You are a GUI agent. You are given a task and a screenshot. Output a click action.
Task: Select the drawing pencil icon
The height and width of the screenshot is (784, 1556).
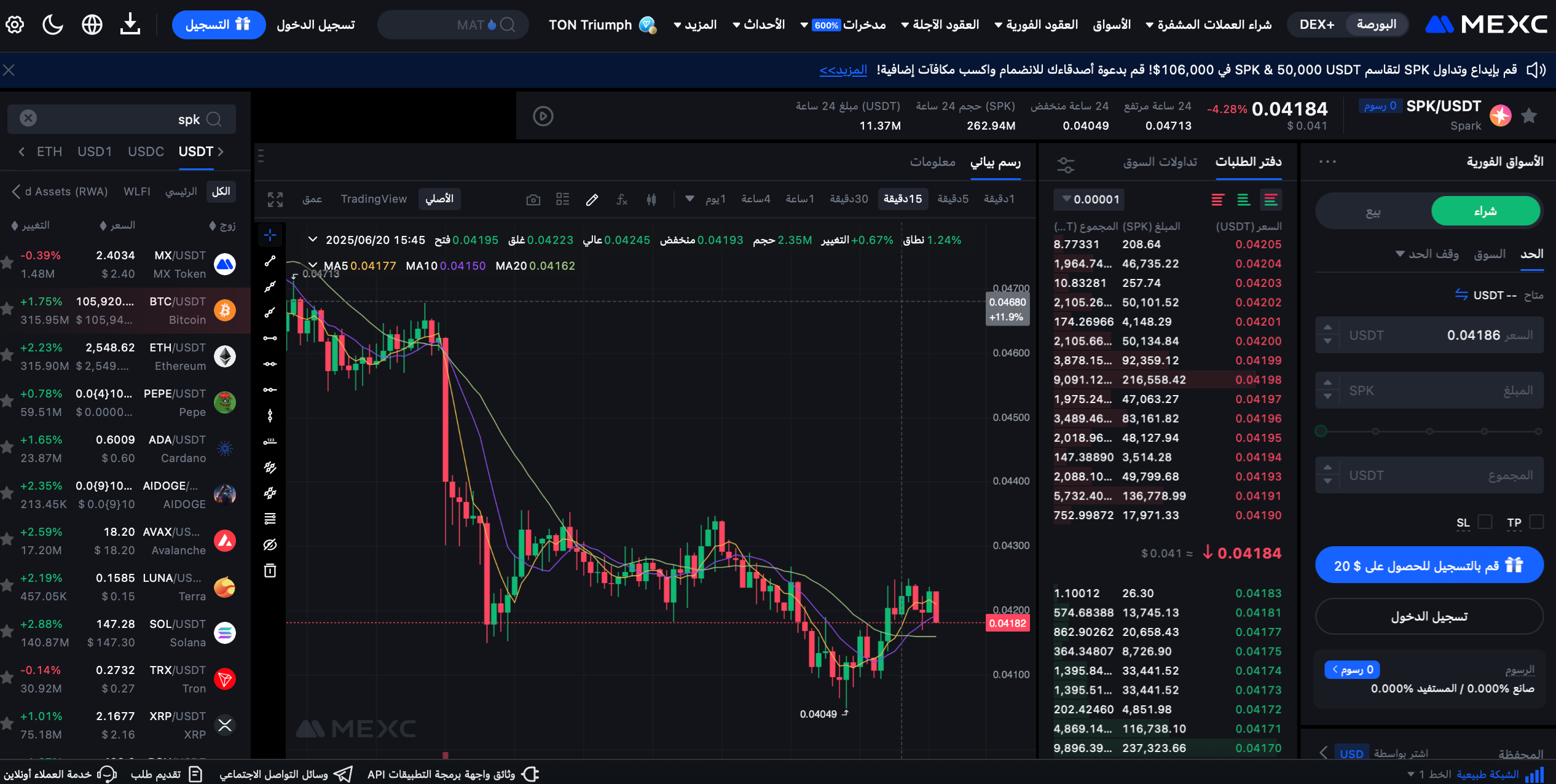click(x=592, y=199)
